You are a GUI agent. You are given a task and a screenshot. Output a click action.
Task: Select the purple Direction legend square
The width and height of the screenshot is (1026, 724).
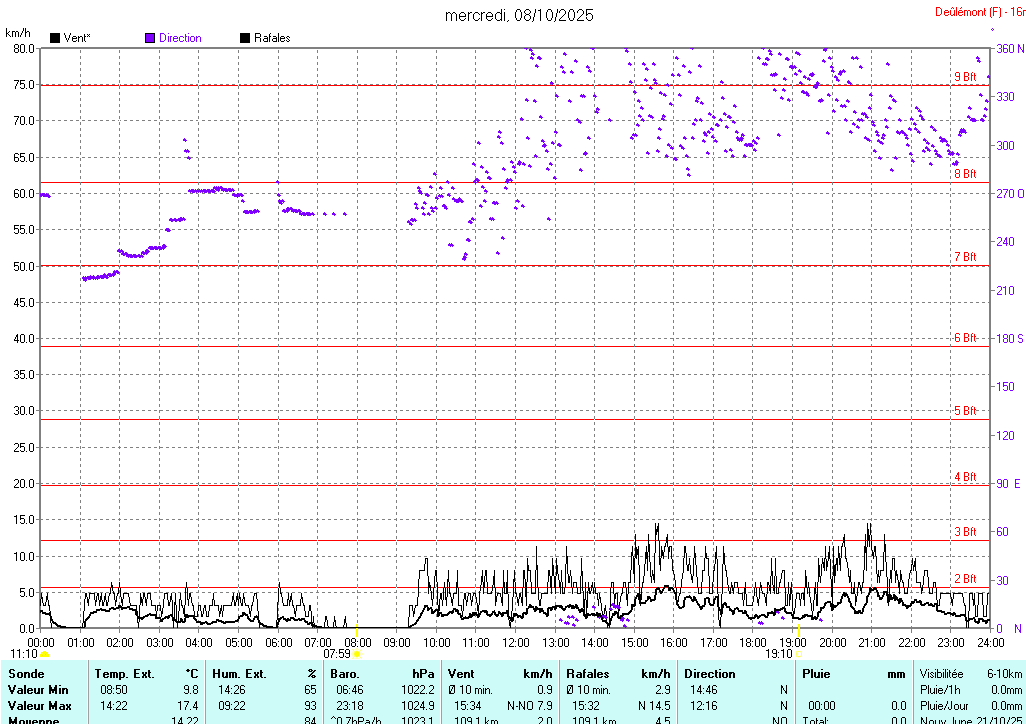pyautogui.click(x=150, y=38)
